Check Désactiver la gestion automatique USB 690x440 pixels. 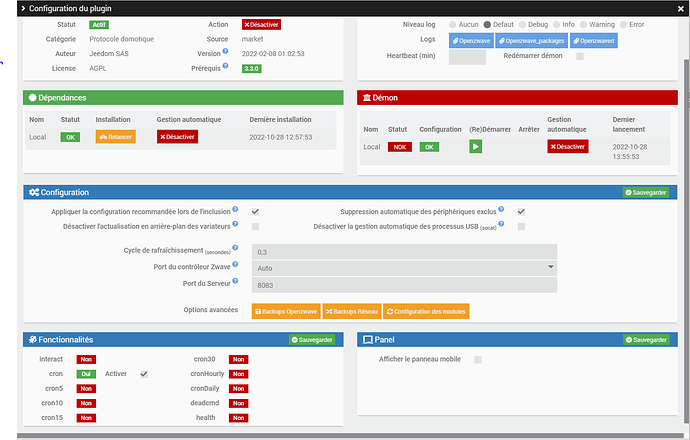coord(521,227)
